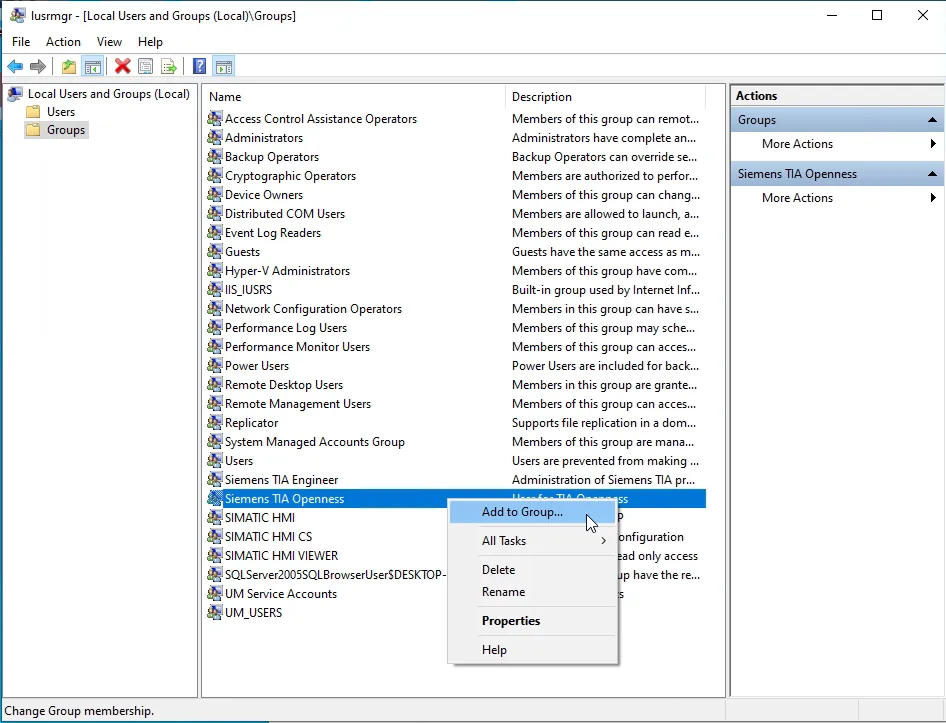Select the Cryptographic Operators group
946x723 pixels.
[290, 176]
